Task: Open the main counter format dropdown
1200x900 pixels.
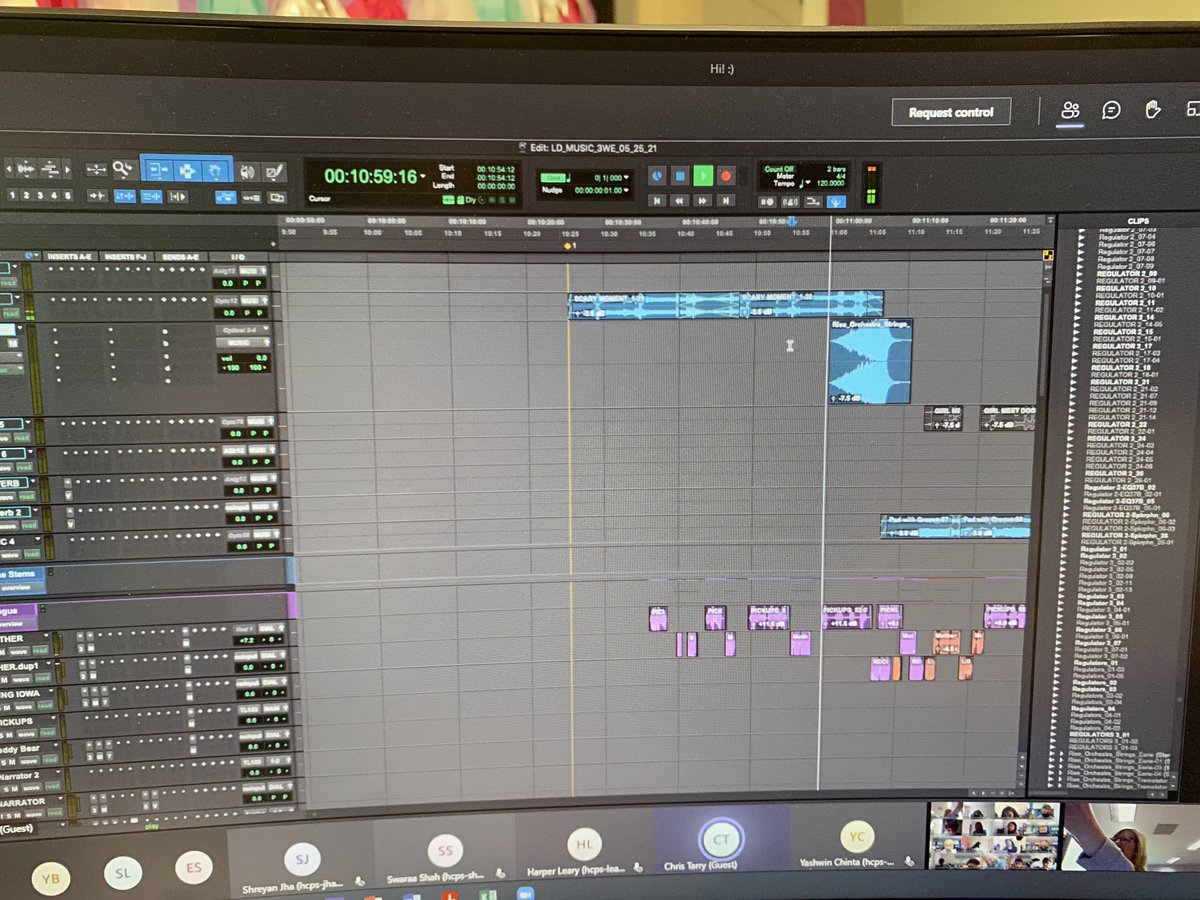Action: point(423,175)
